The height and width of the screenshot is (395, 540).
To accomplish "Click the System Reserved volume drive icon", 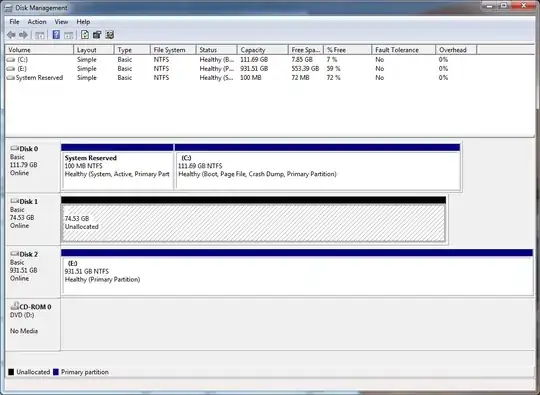I will pyautogui.click(x=11, y=78).
